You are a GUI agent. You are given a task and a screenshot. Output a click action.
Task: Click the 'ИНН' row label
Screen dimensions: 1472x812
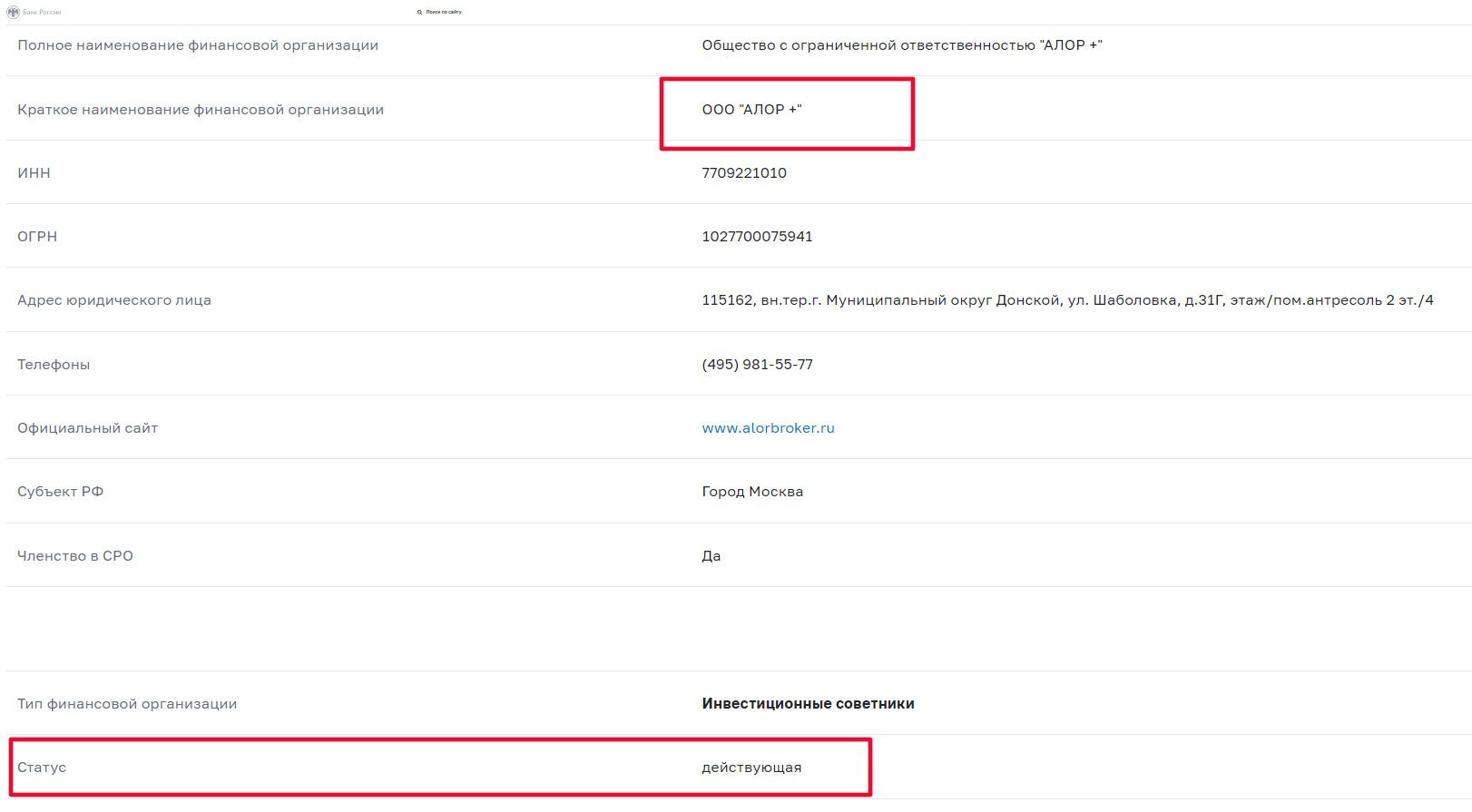tap(34, 173)
